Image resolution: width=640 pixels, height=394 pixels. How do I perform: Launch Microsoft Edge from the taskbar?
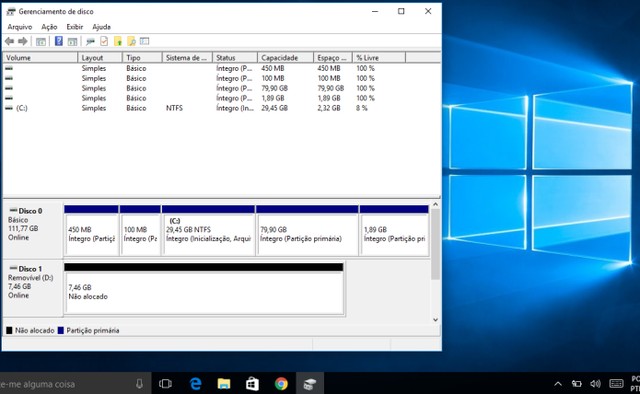196,384
